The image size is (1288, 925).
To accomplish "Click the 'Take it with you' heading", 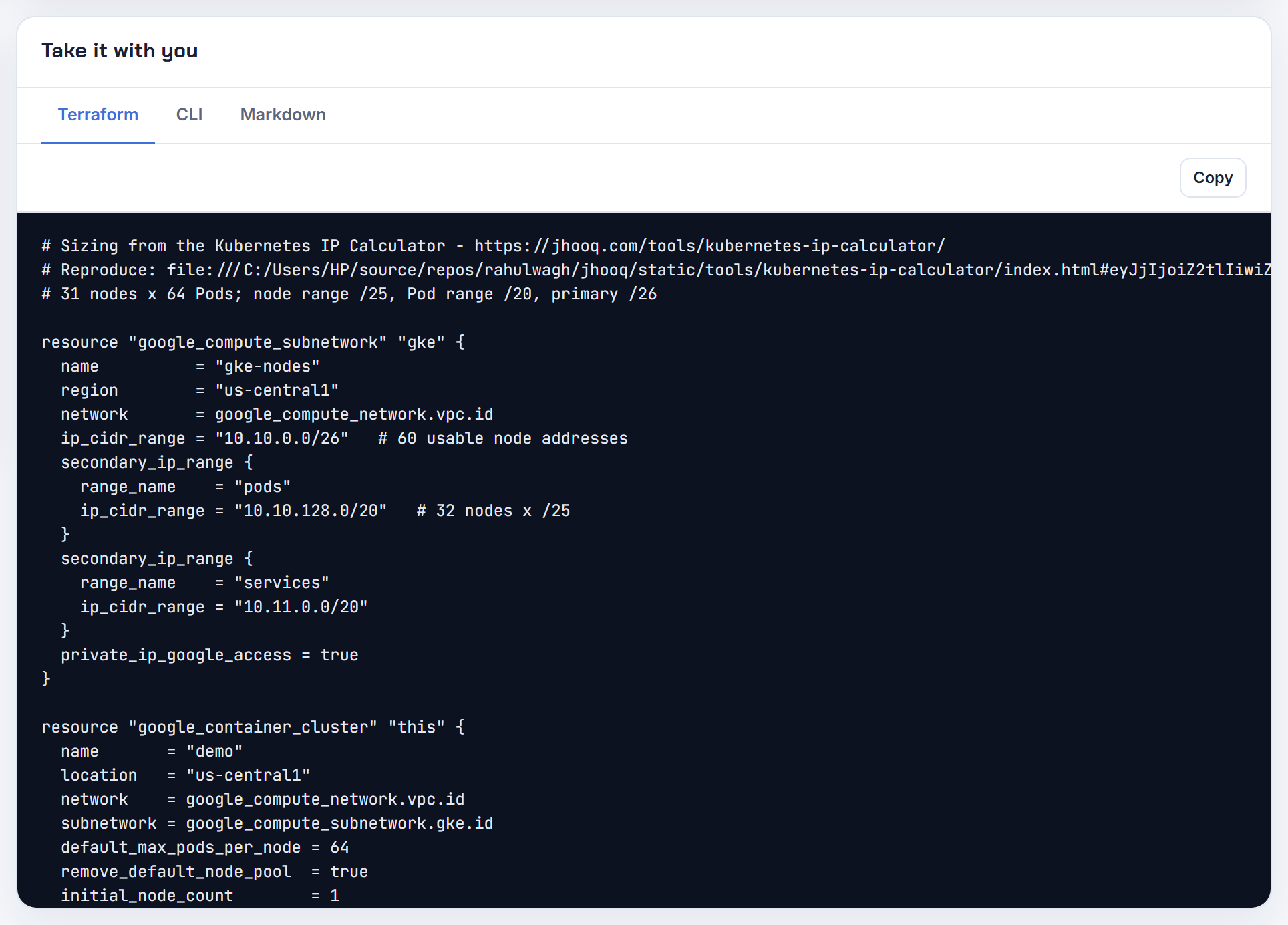I will (x=120, y=51).
